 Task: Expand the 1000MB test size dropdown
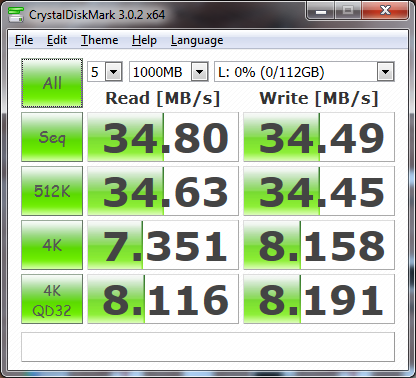(x=200, y=72)
